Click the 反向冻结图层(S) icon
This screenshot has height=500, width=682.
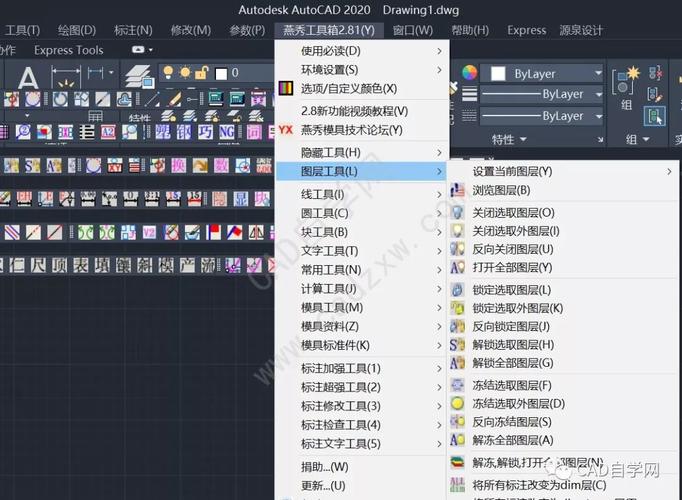tap(457, 422)
